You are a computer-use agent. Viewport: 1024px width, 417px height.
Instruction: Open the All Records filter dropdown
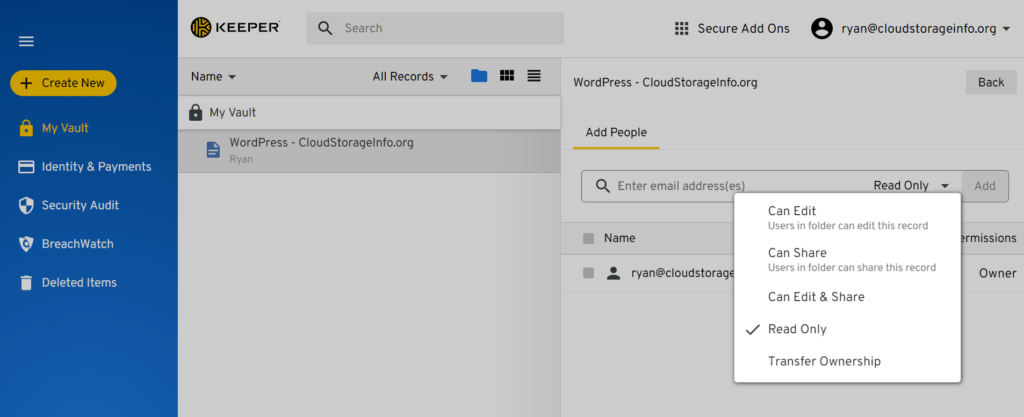(410, 76)
